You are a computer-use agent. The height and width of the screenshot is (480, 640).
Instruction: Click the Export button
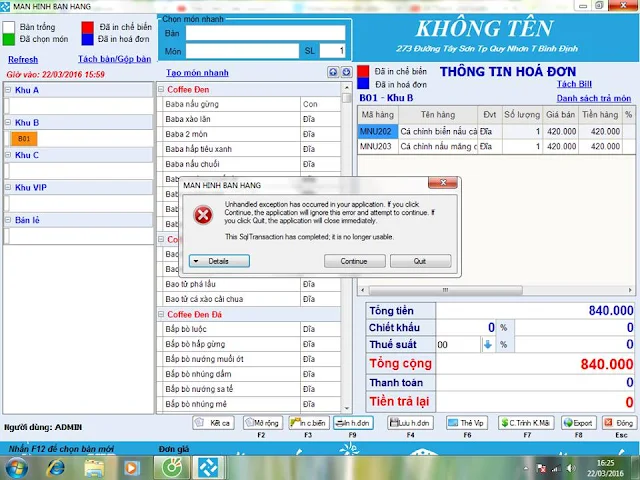coord(579,423)
